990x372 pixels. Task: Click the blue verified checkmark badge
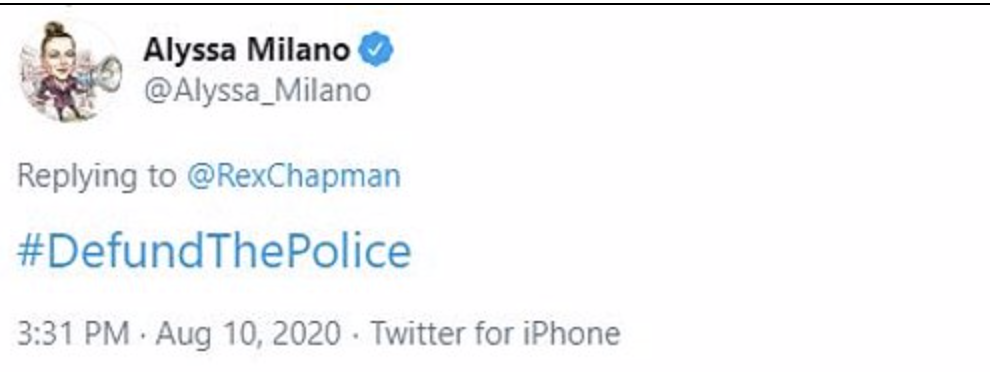[x=376, y=51]
